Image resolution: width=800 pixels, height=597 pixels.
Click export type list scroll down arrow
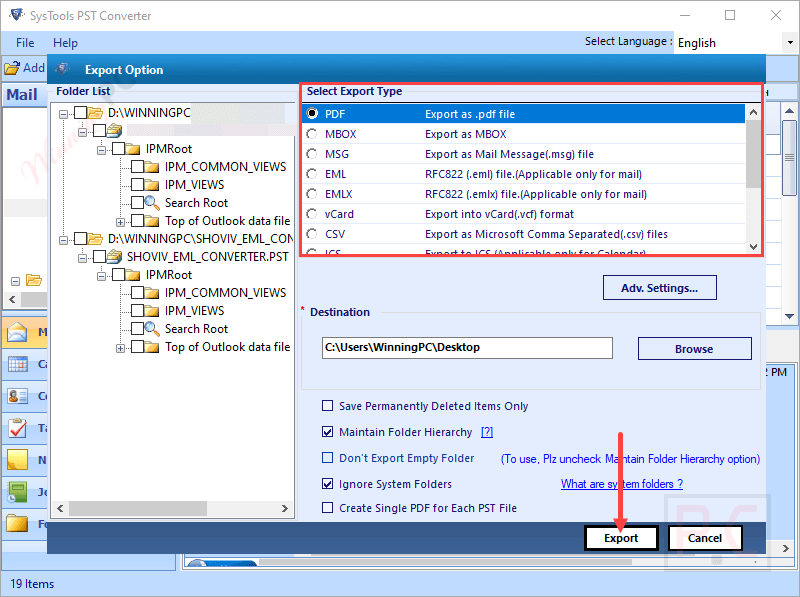click(753, 247)
